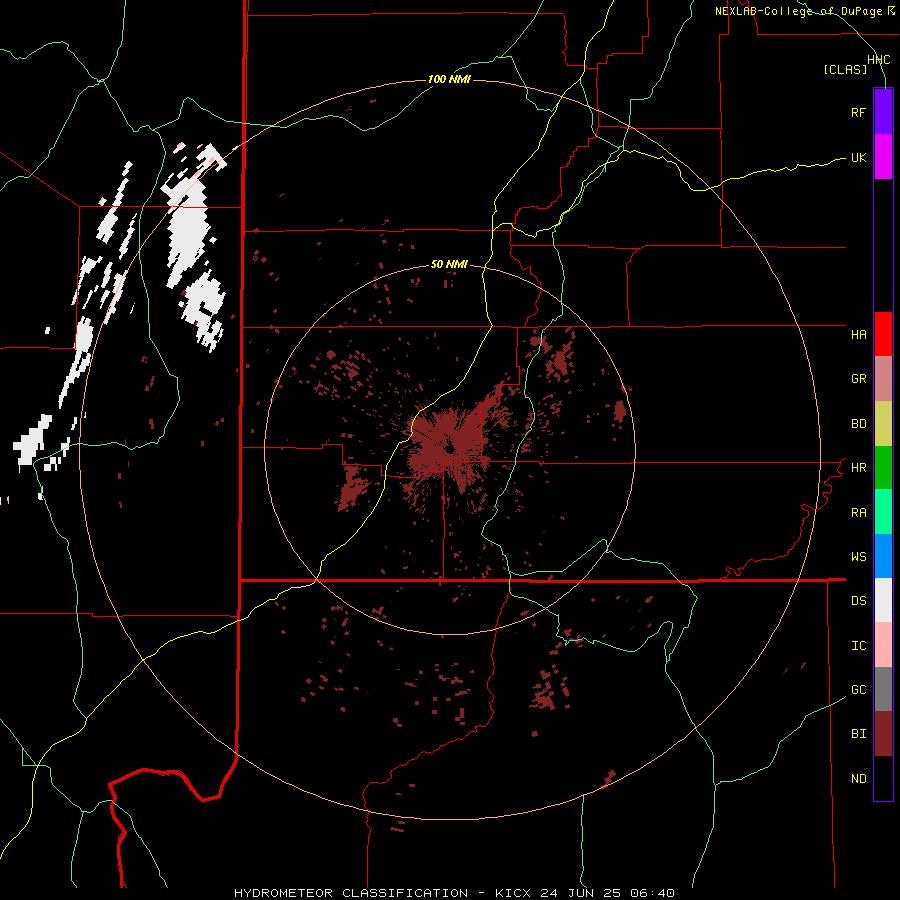The width and height of the screenshot is (900, 900).
Task: Click the RF legend label
Action: pyautogui.click(x=858, y=112)
